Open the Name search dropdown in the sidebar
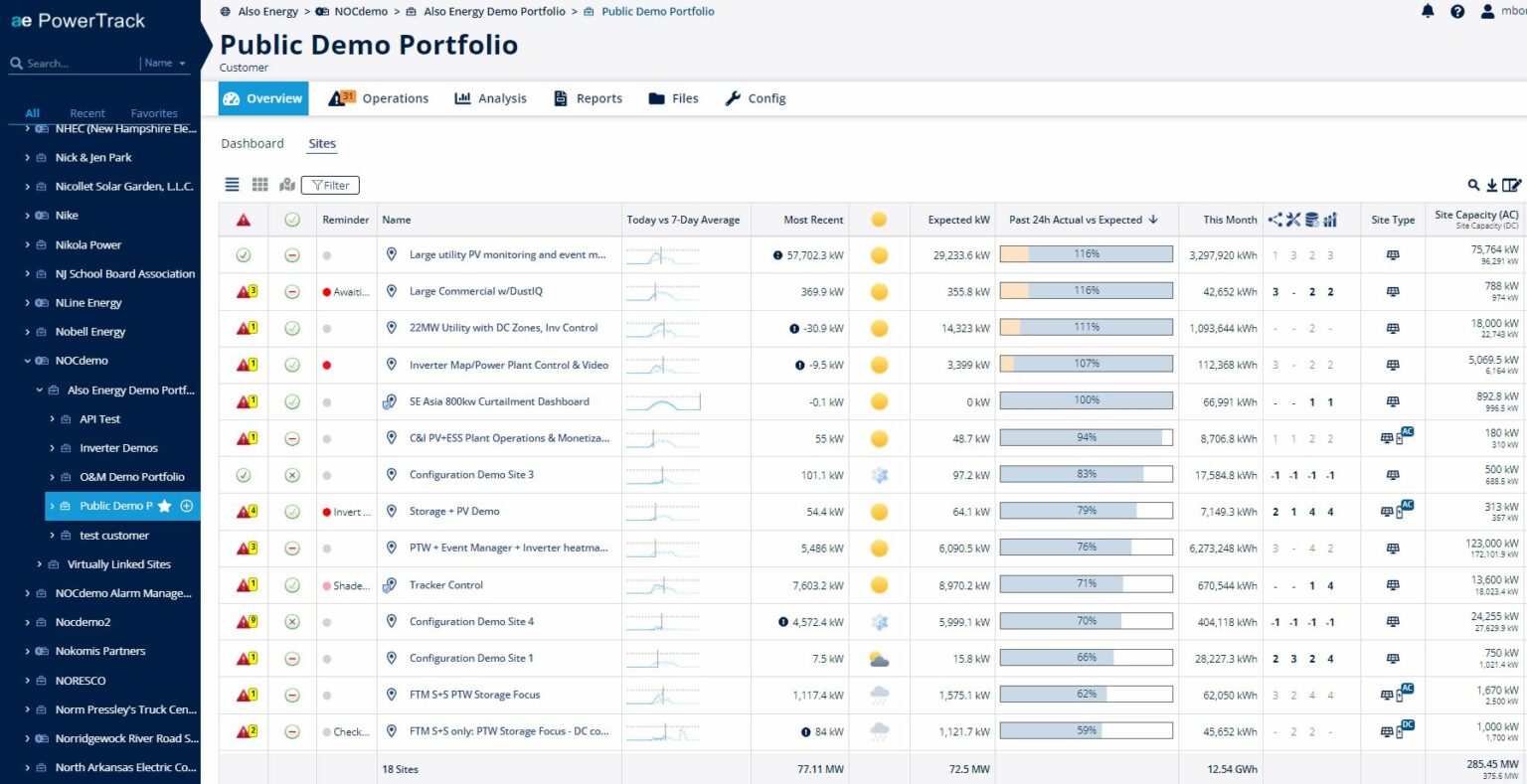 pos(164,63)
